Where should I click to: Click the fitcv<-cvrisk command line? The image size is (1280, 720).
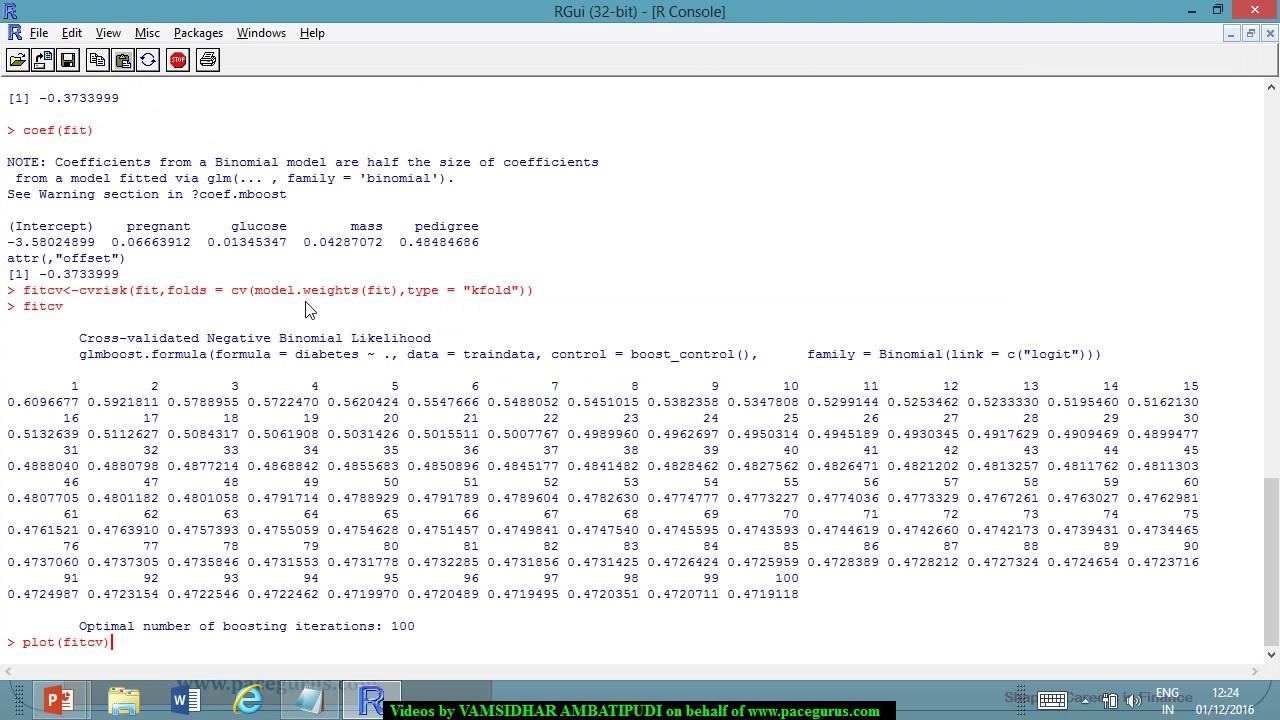click(x=270, y=290)
